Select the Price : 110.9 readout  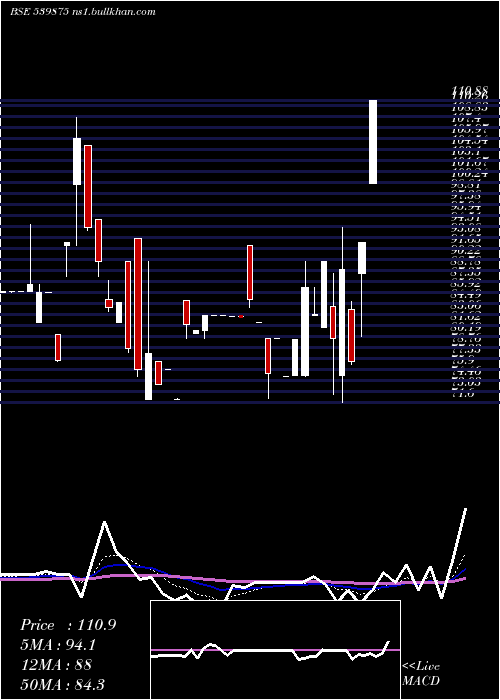pos(68,625)
